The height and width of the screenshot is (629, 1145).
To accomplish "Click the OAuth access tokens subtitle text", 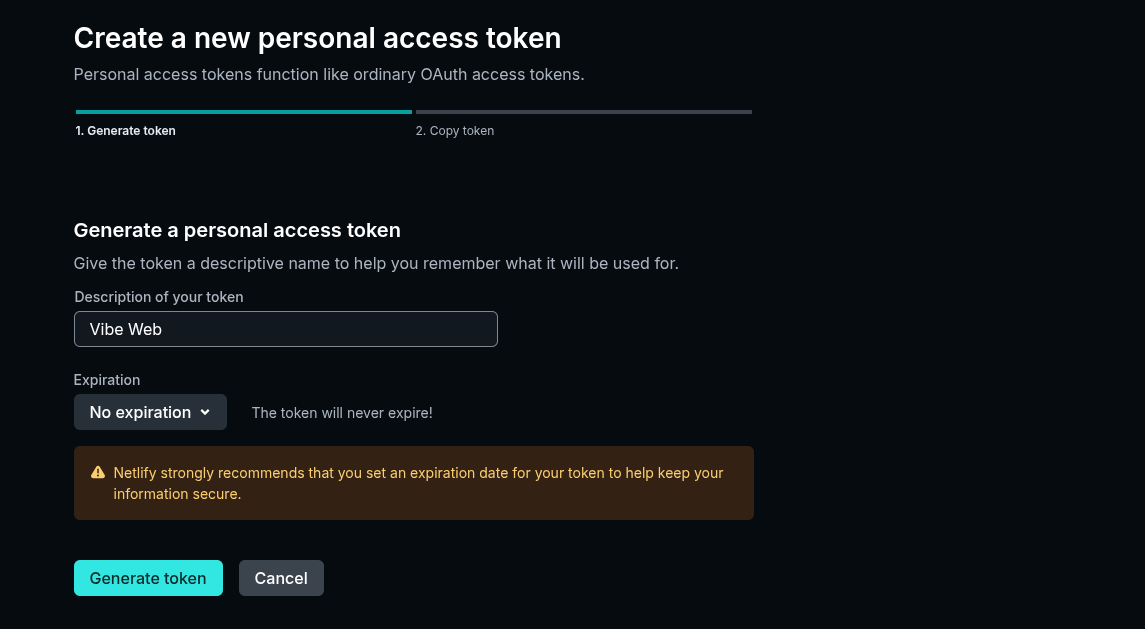I will (x=329, y=75).
